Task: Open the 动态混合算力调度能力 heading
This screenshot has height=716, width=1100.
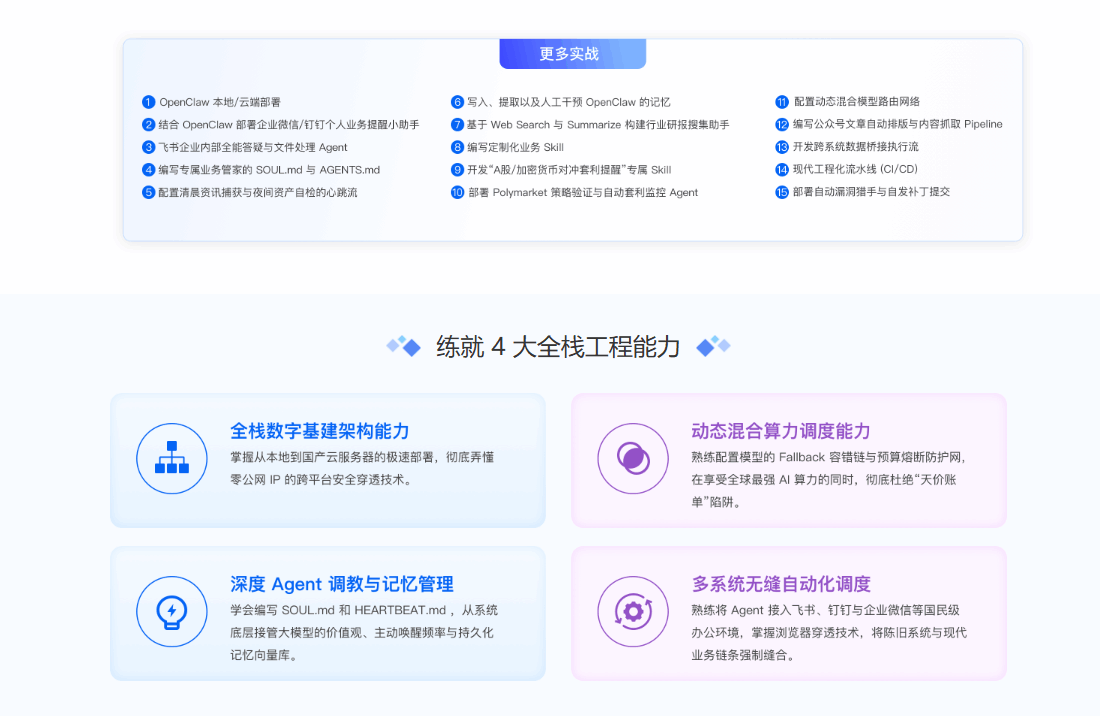Action: tap(781, 431)
